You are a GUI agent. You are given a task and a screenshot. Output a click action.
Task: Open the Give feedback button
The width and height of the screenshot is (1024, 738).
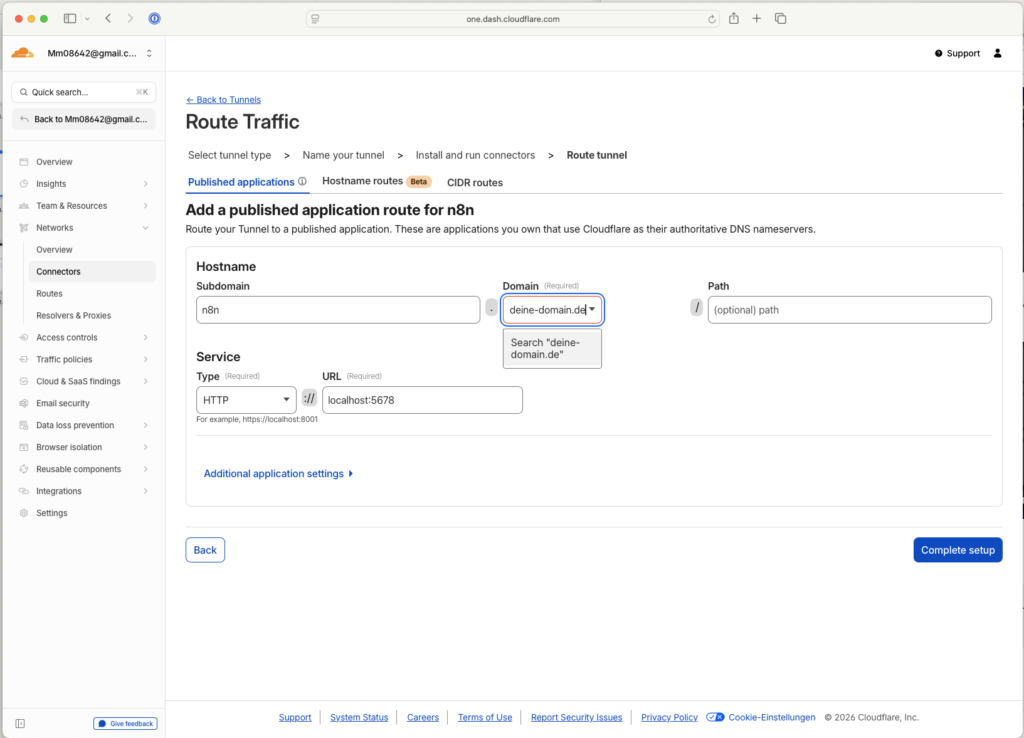(x=126, y=723)
